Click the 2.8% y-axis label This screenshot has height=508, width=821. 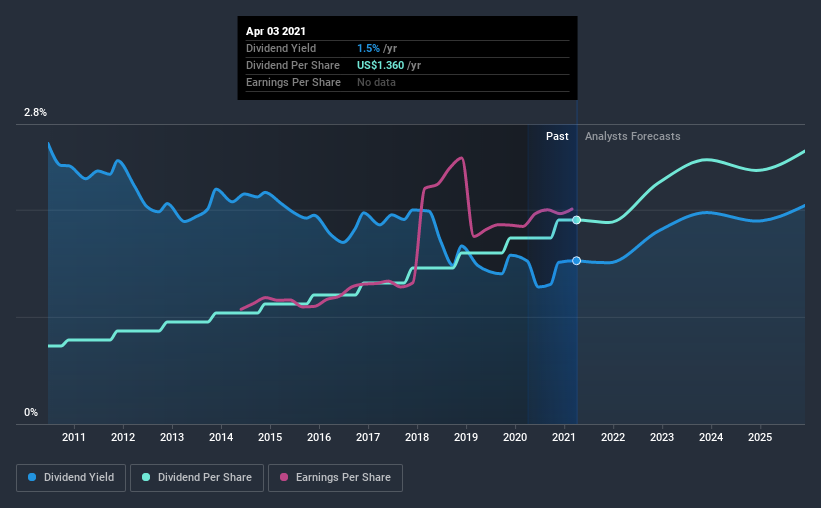tap(35, 113)
